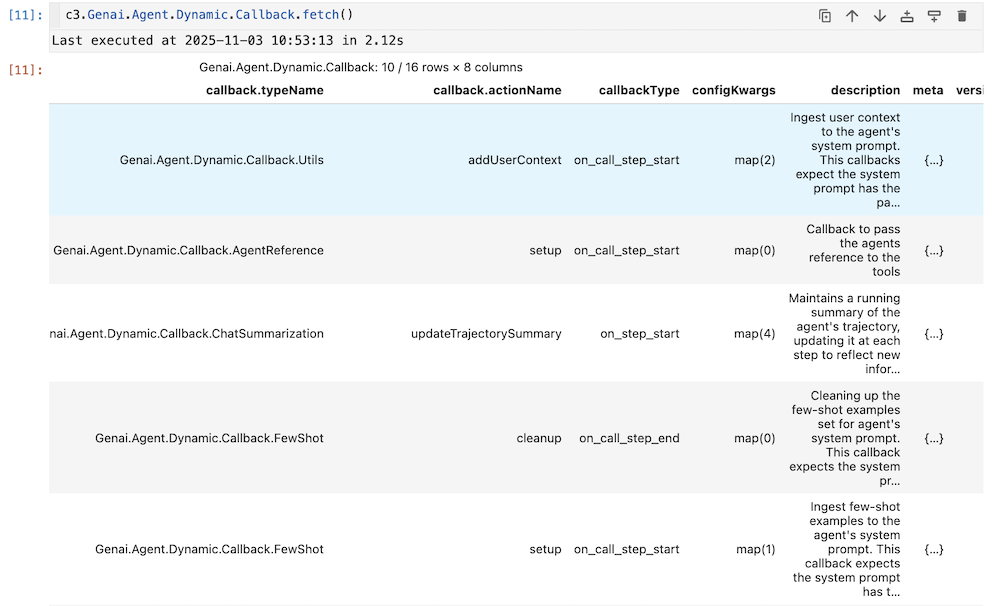Expand the map(4) value for updateTrajectorySummary
The image size is (1000, 606).
pyautogui.click(x=754, y=334)
